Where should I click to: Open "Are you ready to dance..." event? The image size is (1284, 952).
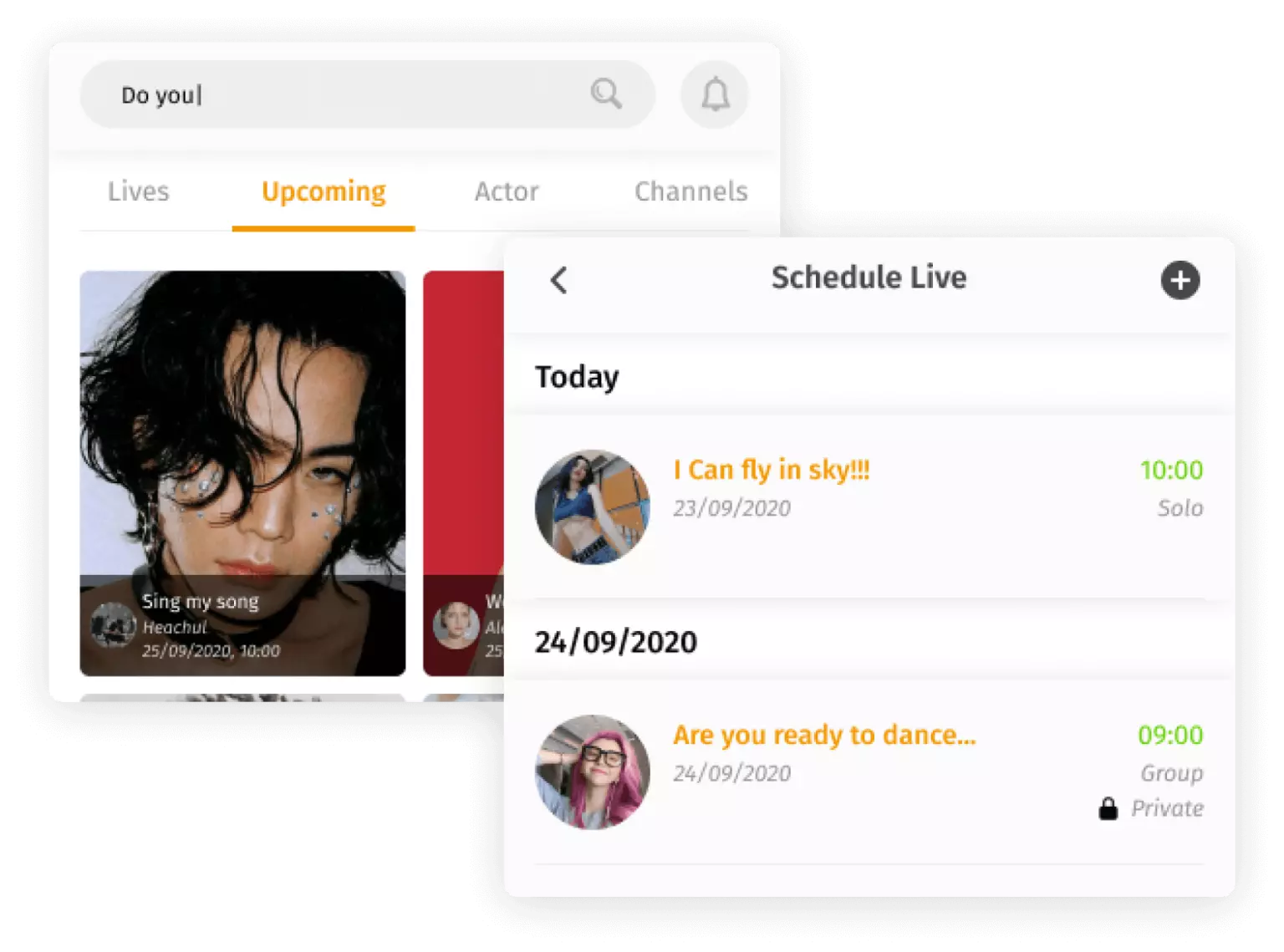tap(824, 735)
